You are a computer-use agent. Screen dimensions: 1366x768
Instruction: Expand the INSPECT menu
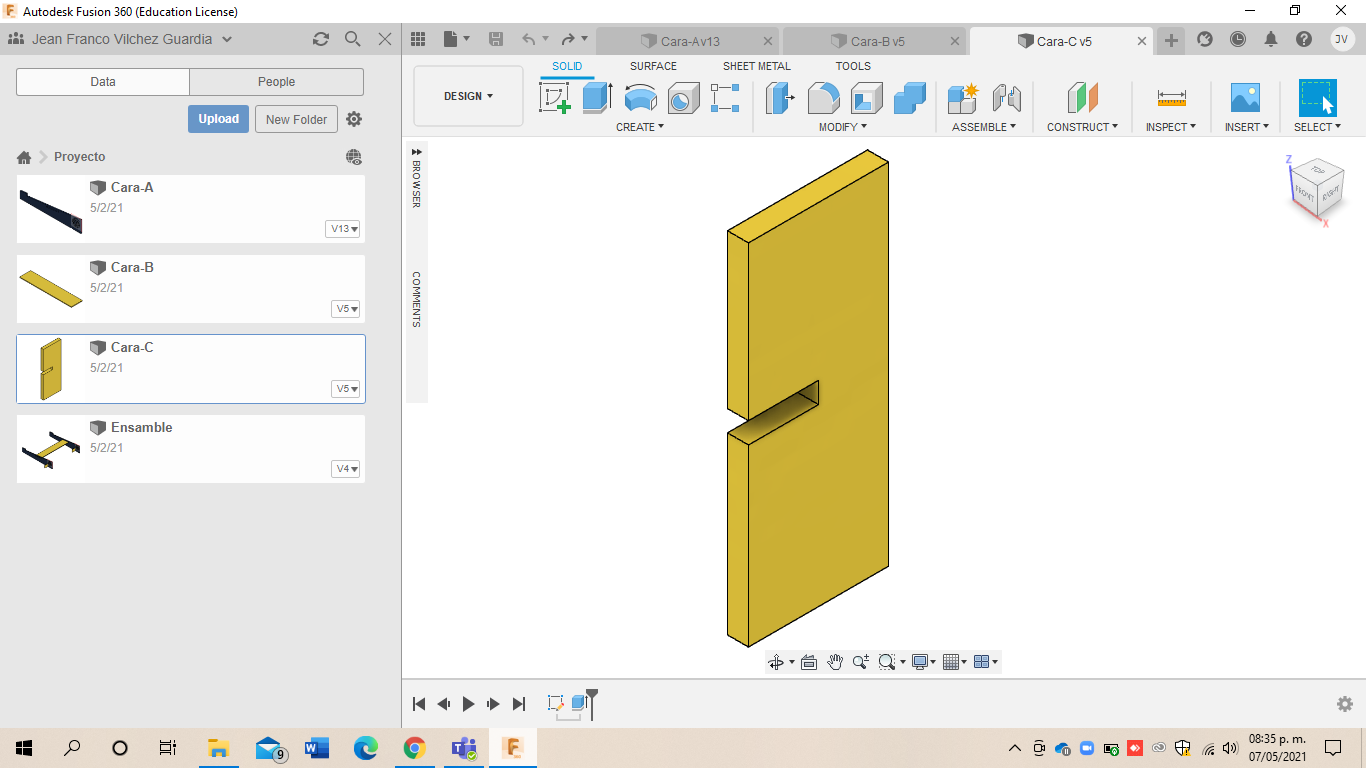click(1171, 127)
